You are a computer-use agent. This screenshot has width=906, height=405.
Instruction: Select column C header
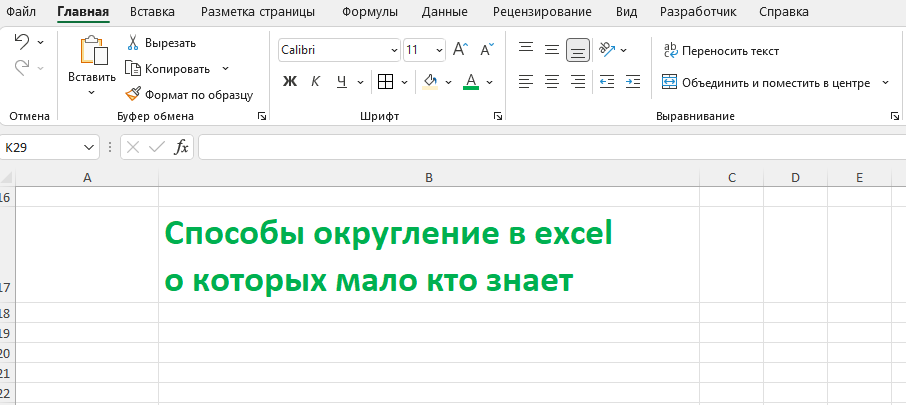click(x=732, y=178)
